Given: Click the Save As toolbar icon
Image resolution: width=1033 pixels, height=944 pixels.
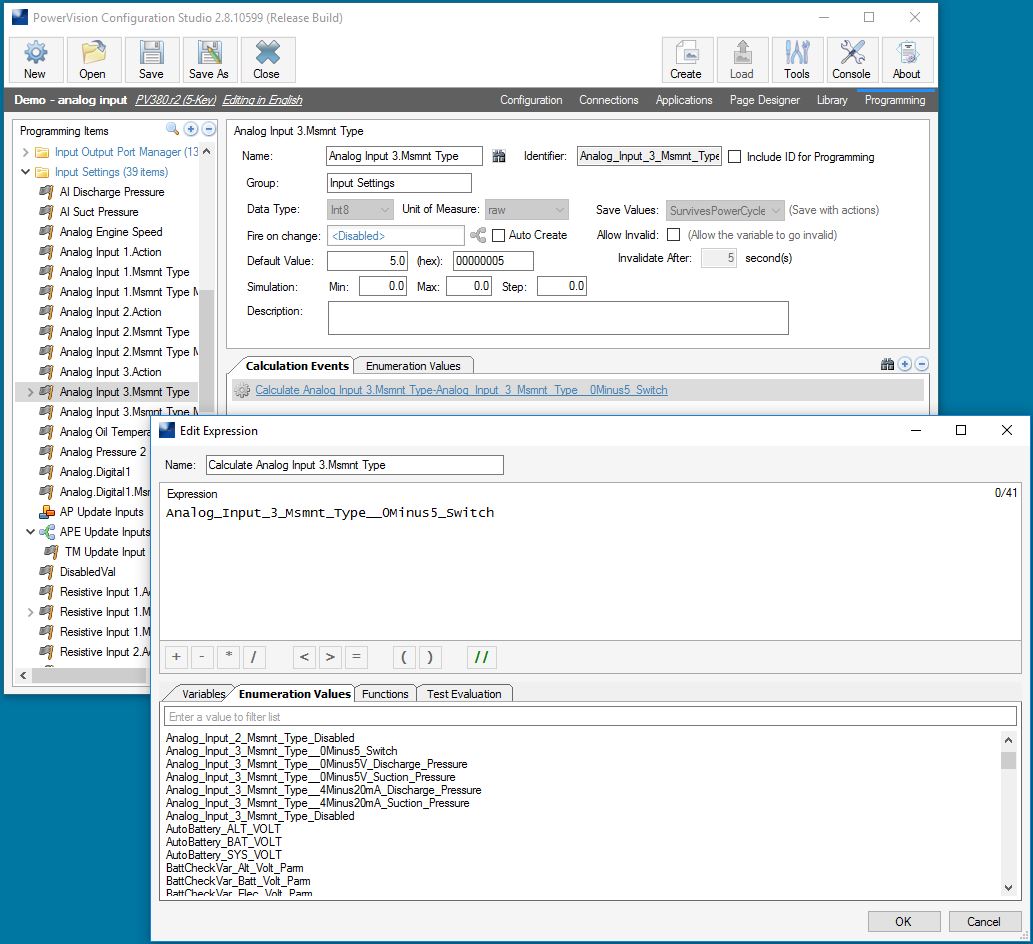Looking at the screenshot, I should pos(209,60).
